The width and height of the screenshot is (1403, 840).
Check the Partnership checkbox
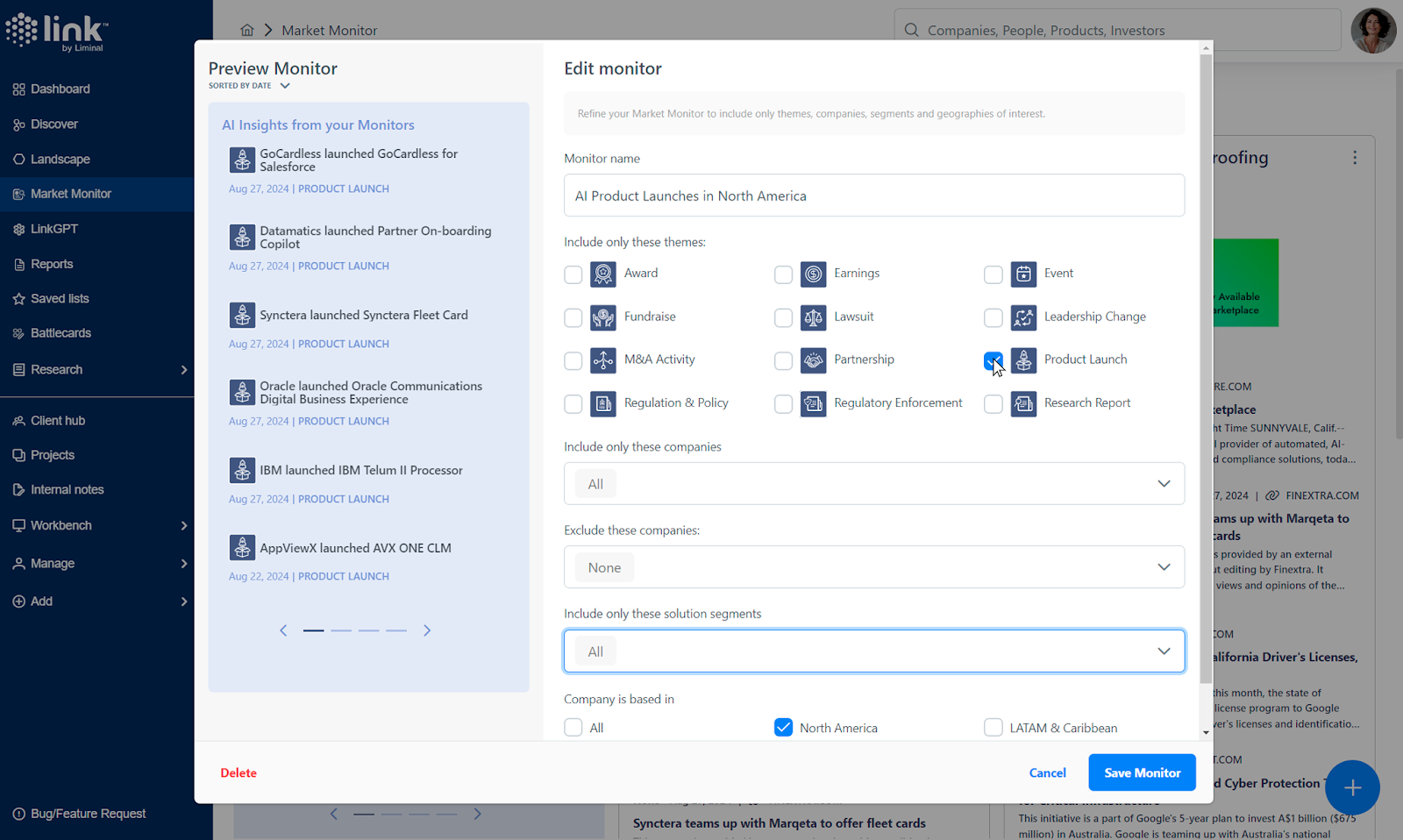tap(784, 360)
